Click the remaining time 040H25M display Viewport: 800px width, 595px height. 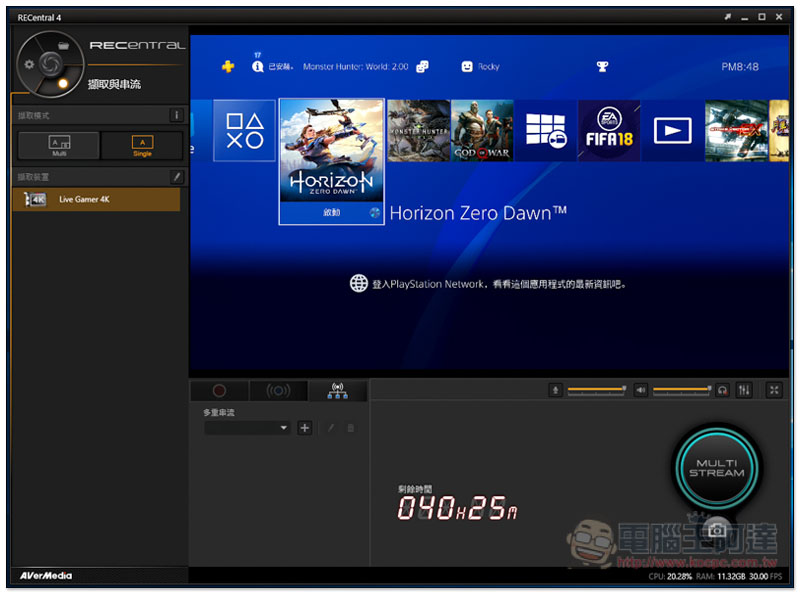(457, 508)
